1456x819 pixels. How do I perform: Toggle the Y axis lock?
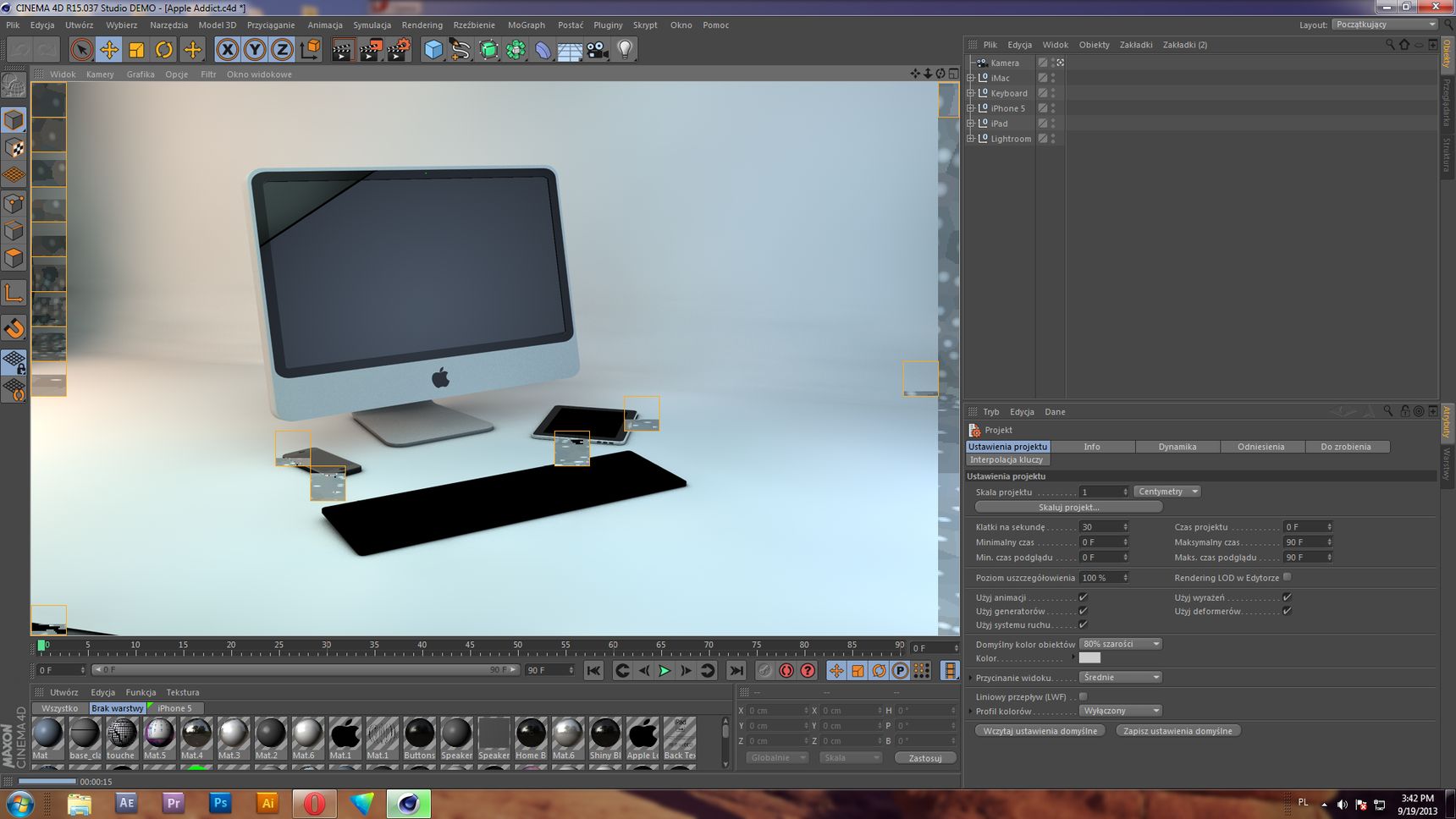coord(255,50)
